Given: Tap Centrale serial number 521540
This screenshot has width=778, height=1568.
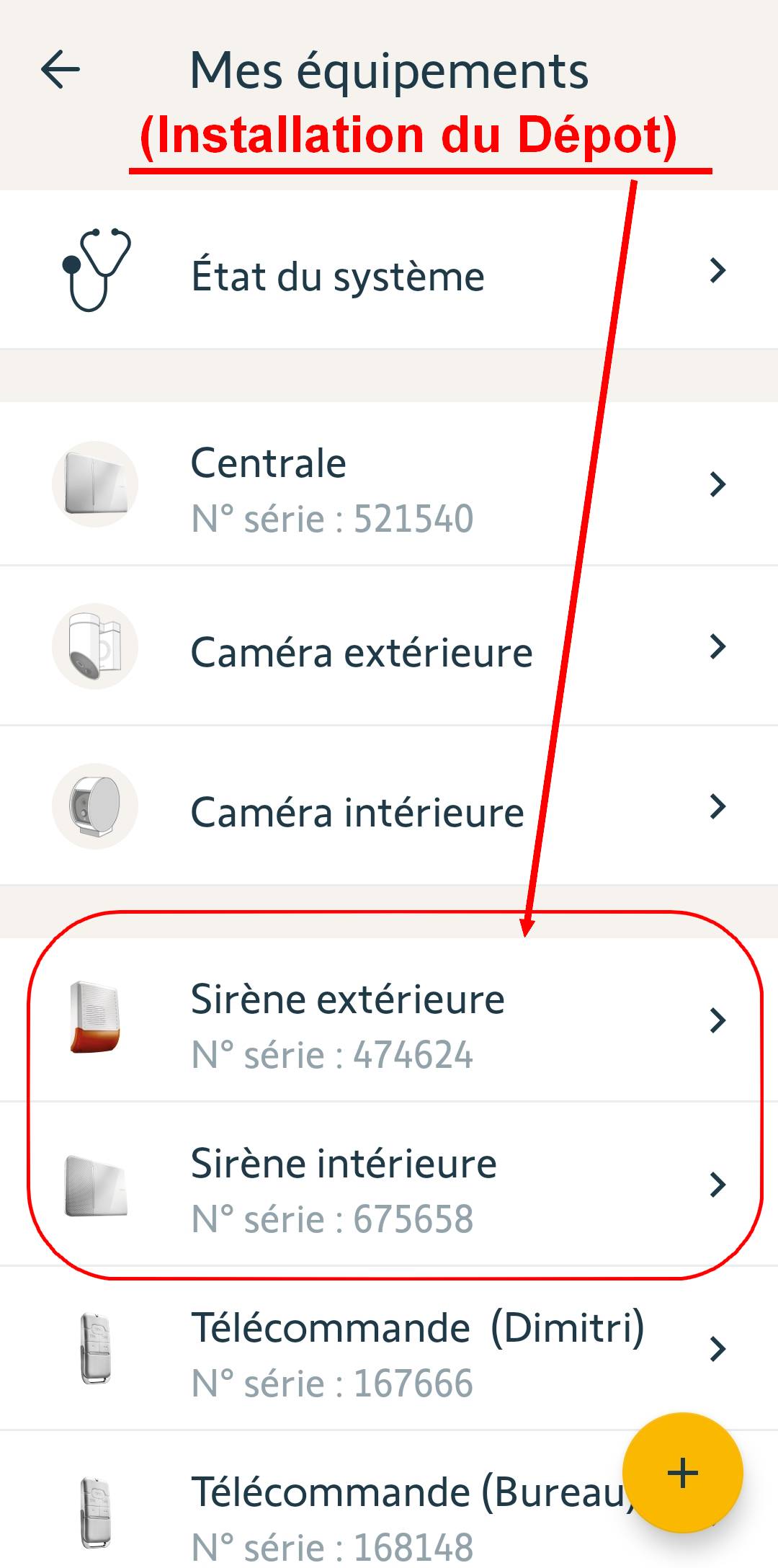Looking at the screenshot, I should [332, 519].
